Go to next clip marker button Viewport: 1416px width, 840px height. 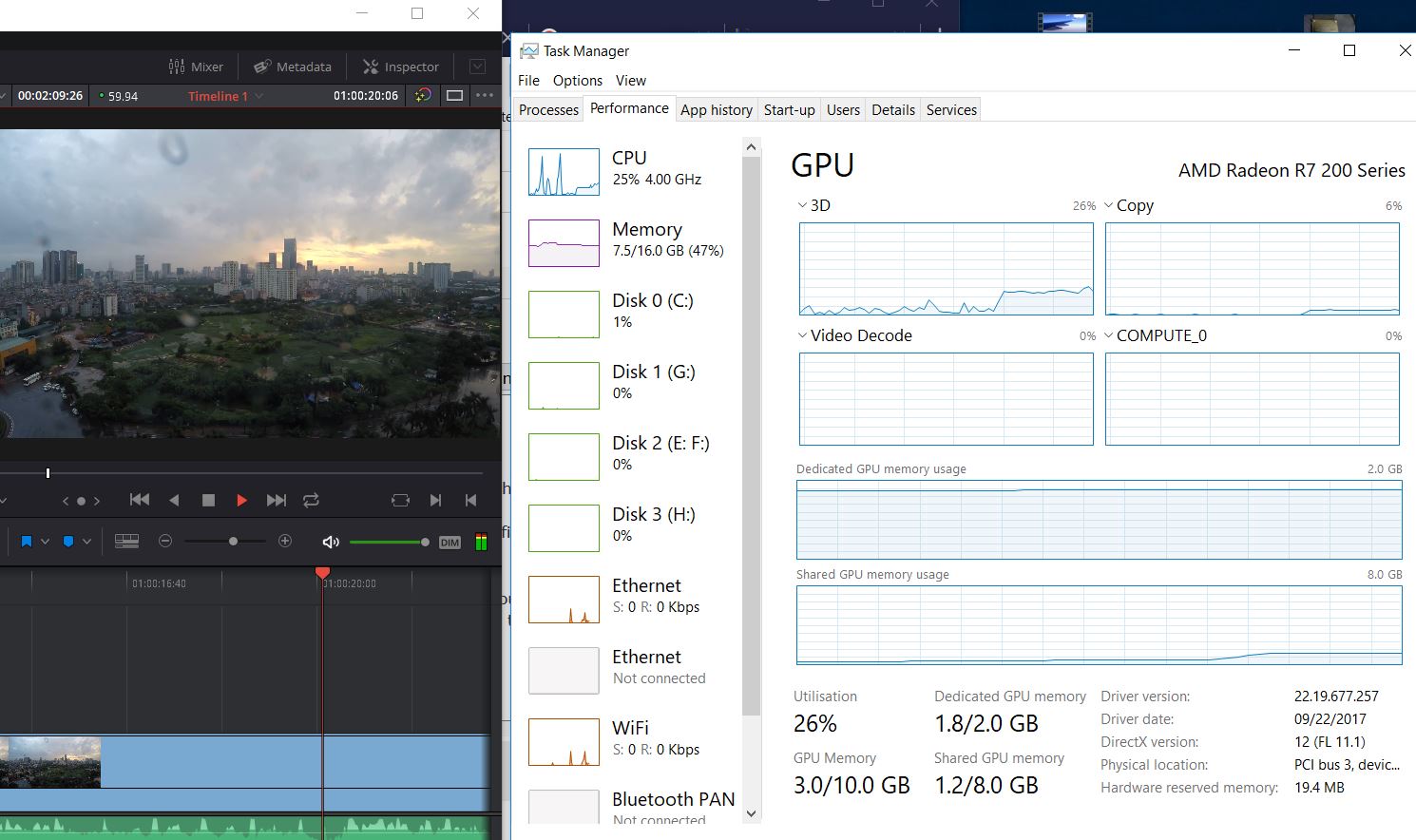[435, 500]
